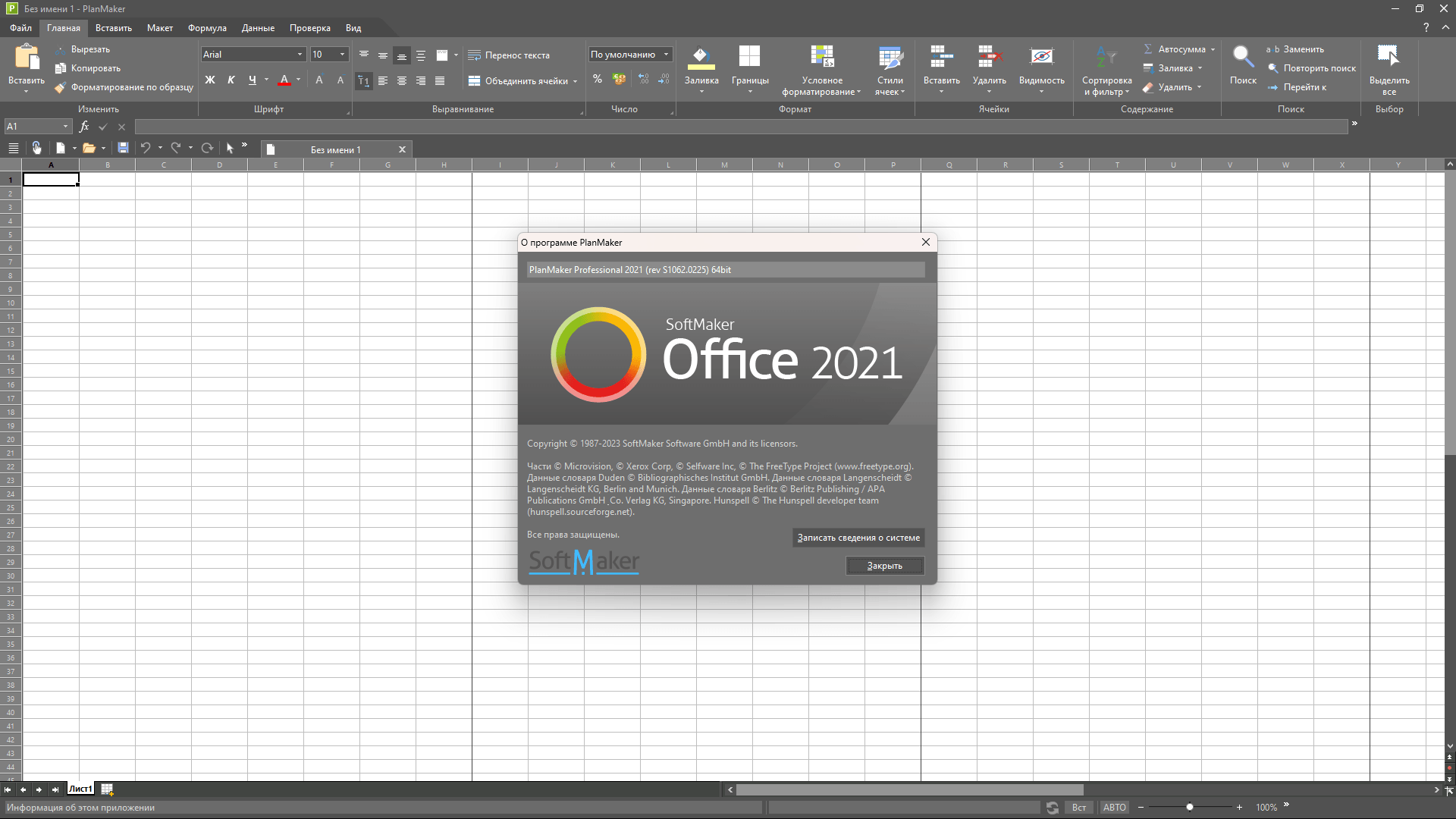Save the document with the floppy disk icon
The height and width of the screenshot is (819, 1456).
pos(123,149)
